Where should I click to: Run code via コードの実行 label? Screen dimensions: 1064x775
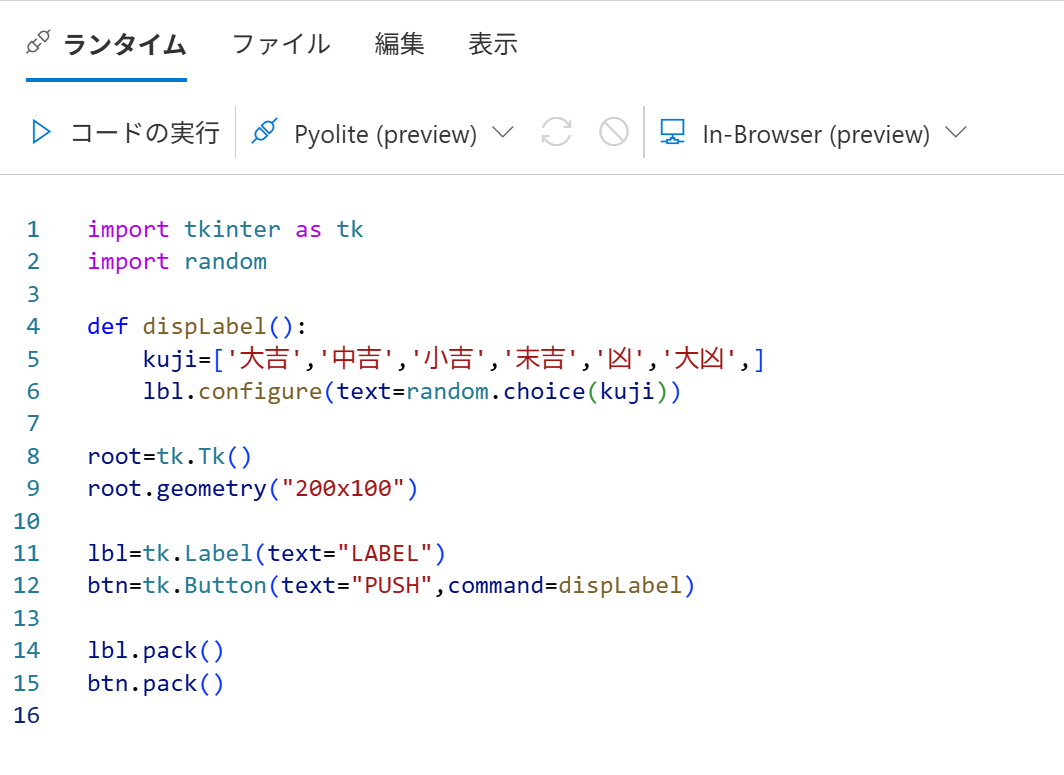[x=145, y=132]
